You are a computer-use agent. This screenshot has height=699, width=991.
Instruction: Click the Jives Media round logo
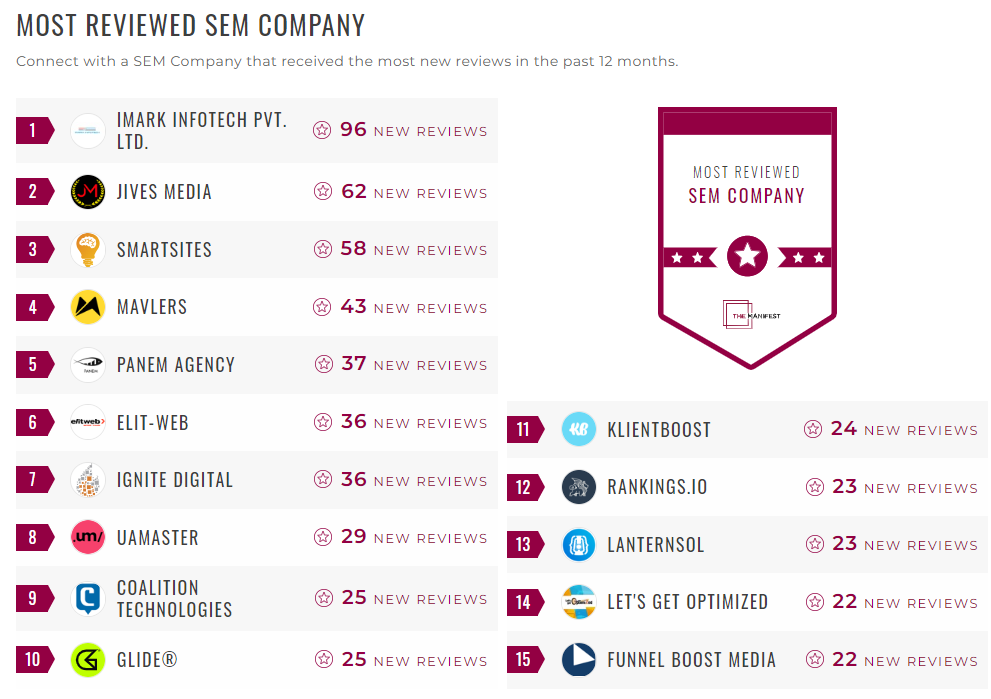(x=88, y=192)
